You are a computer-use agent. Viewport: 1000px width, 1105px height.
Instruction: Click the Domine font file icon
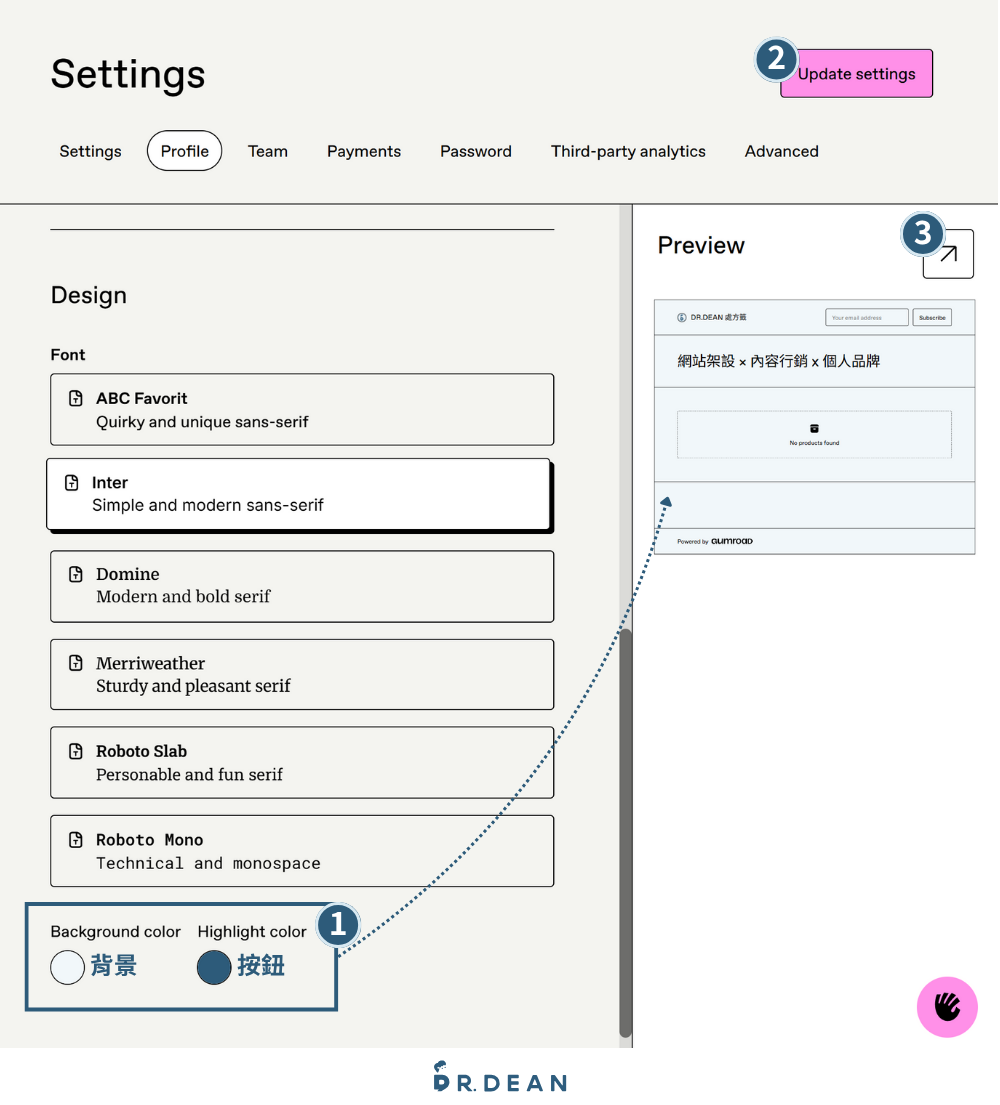coord(76,574)
